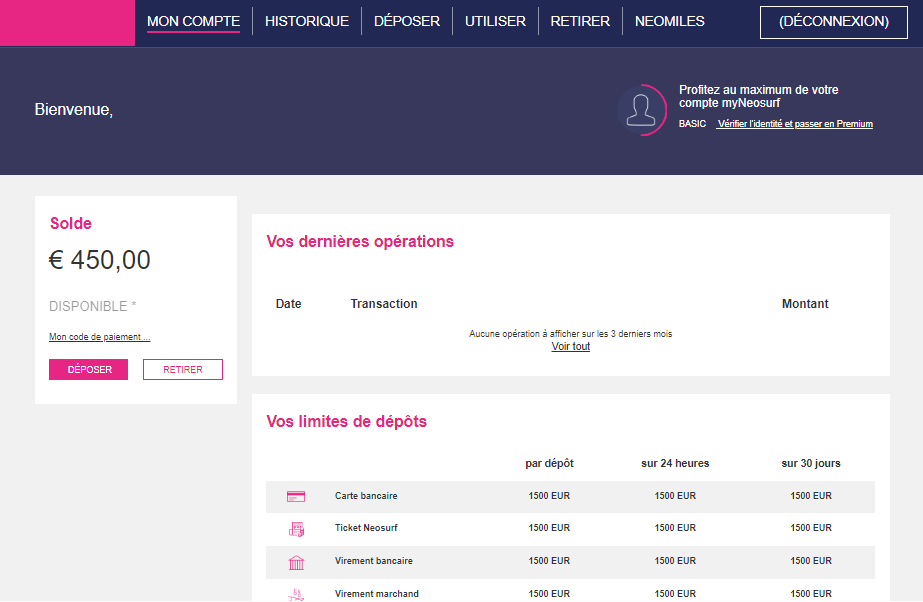The height and width of the screenshot is (602, 923).
Task: Click the Virement bancaire row label
Action: [x=374, y=561]
